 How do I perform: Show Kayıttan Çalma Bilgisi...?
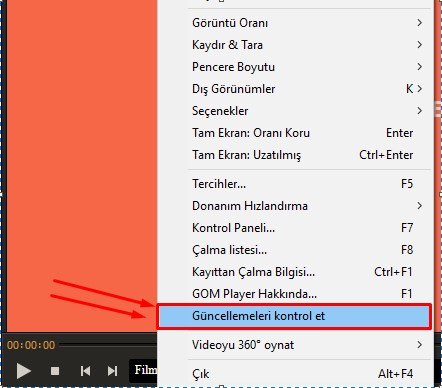click(x=295, y=272)
